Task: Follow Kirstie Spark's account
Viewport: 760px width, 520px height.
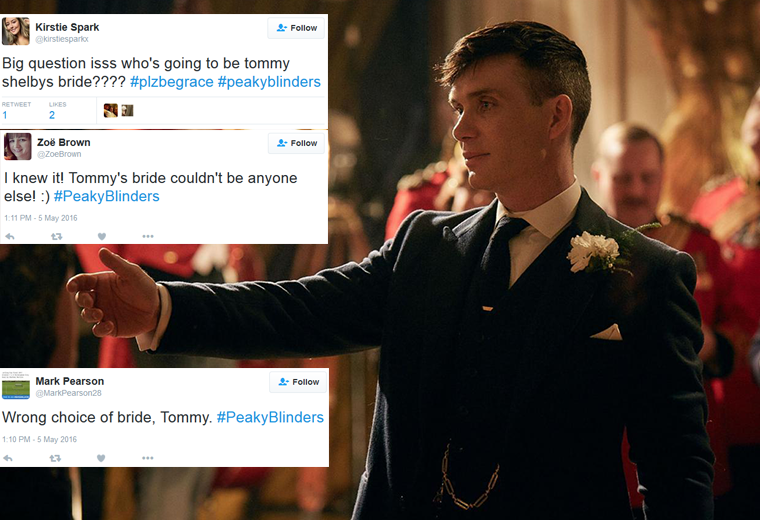Action: [x=296, y=28]
